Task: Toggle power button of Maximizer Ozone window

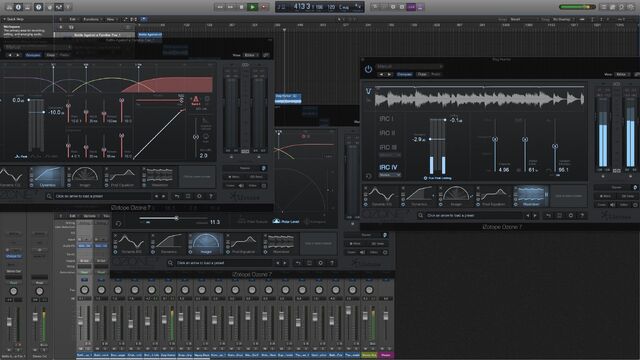Action: 368,69
